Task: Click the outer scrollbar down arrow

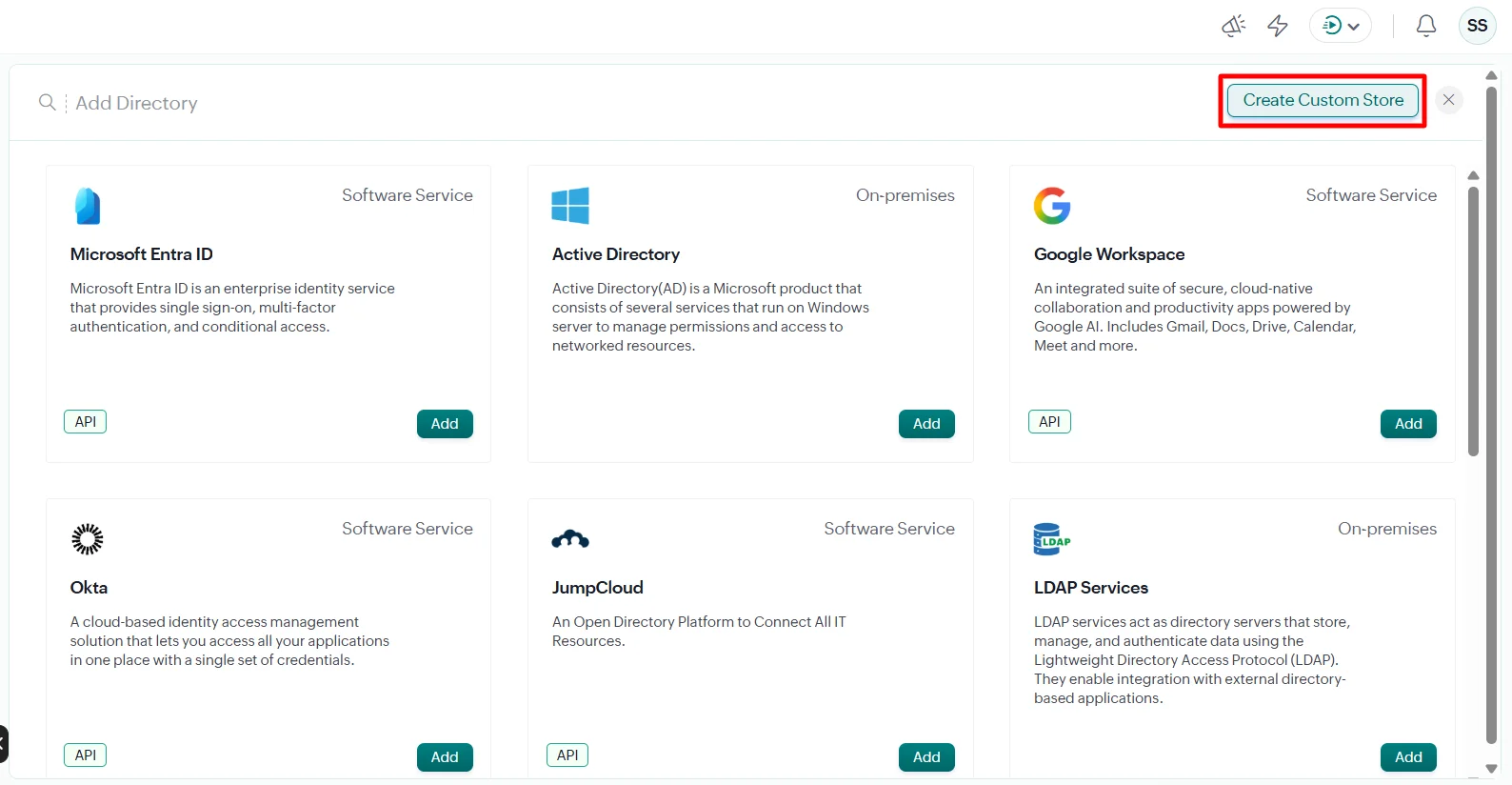Action: (x=1491, y=769)
